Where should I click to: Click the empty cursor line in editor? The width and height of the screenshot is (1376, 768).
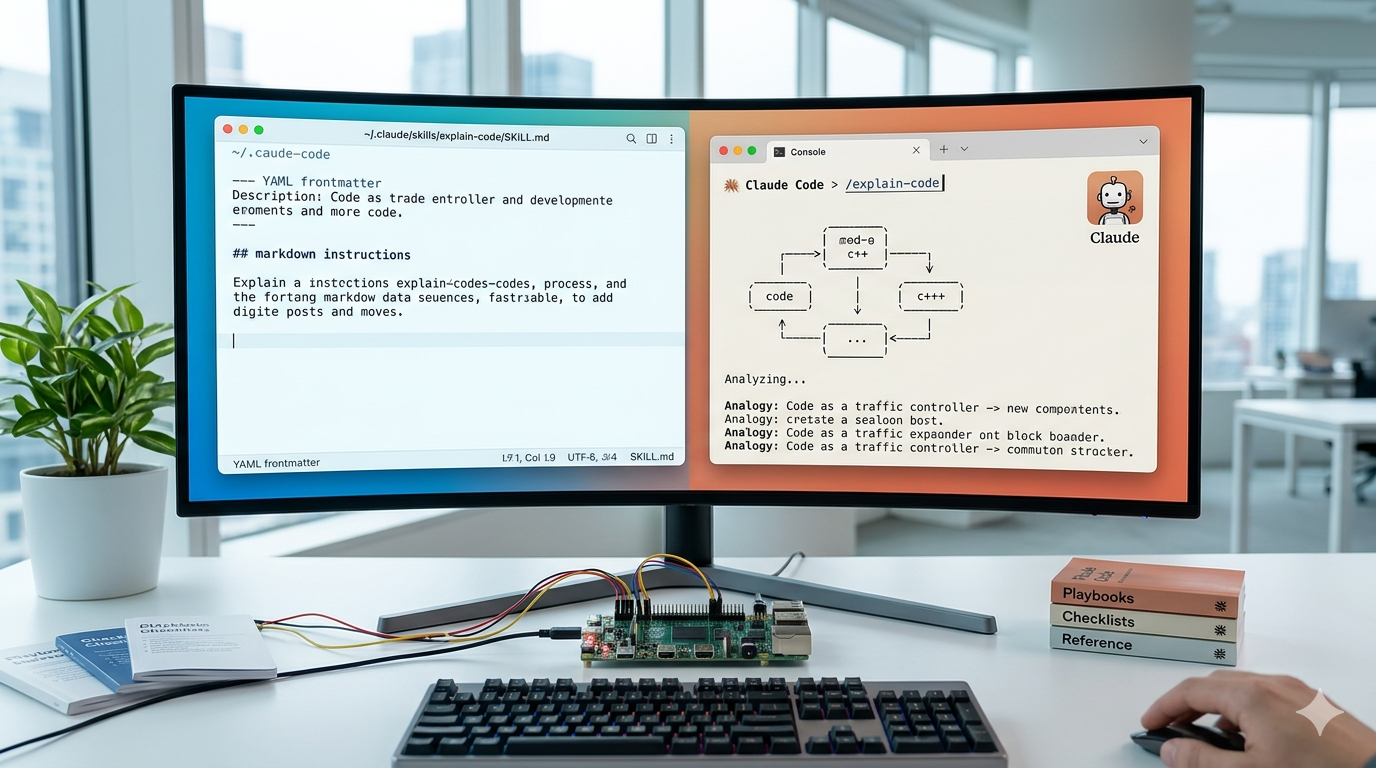tap(451, 340)
